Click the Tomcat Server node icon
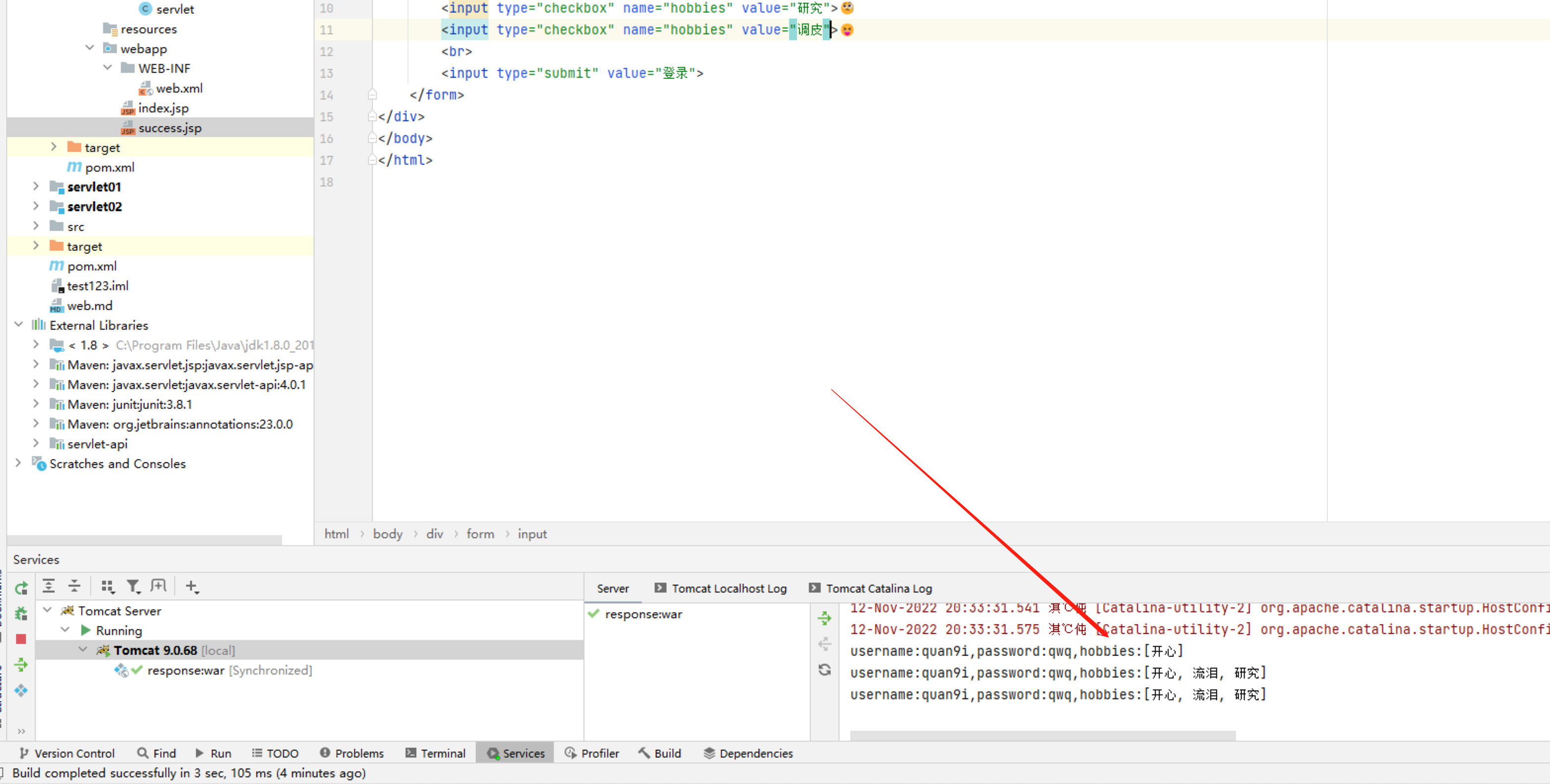This screenshot has width=1550, height=784. (x=67, y=611)
